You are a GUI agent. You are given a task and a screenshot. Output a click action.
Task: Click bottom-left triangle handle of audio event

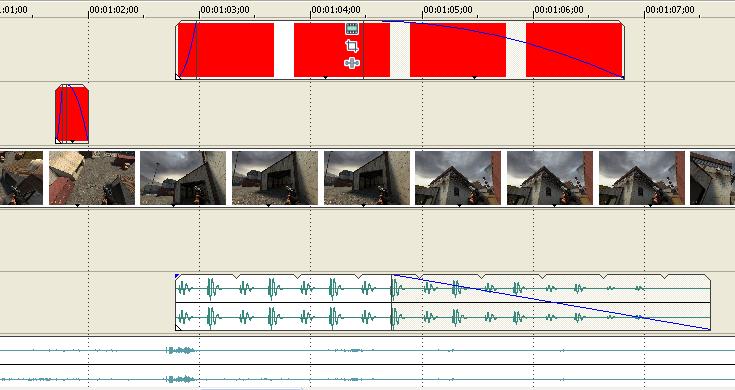(178, 328)
